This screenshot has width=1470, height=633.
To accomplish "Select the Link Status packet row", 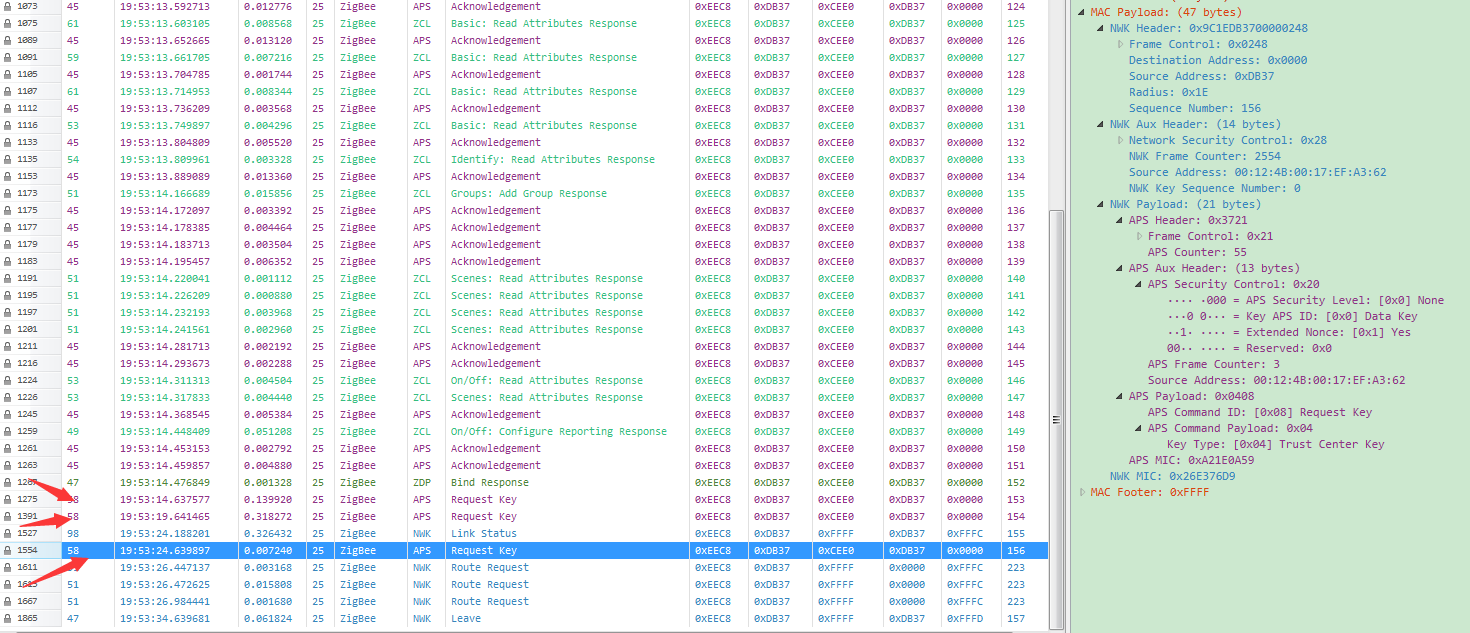I will click(523, 534).
